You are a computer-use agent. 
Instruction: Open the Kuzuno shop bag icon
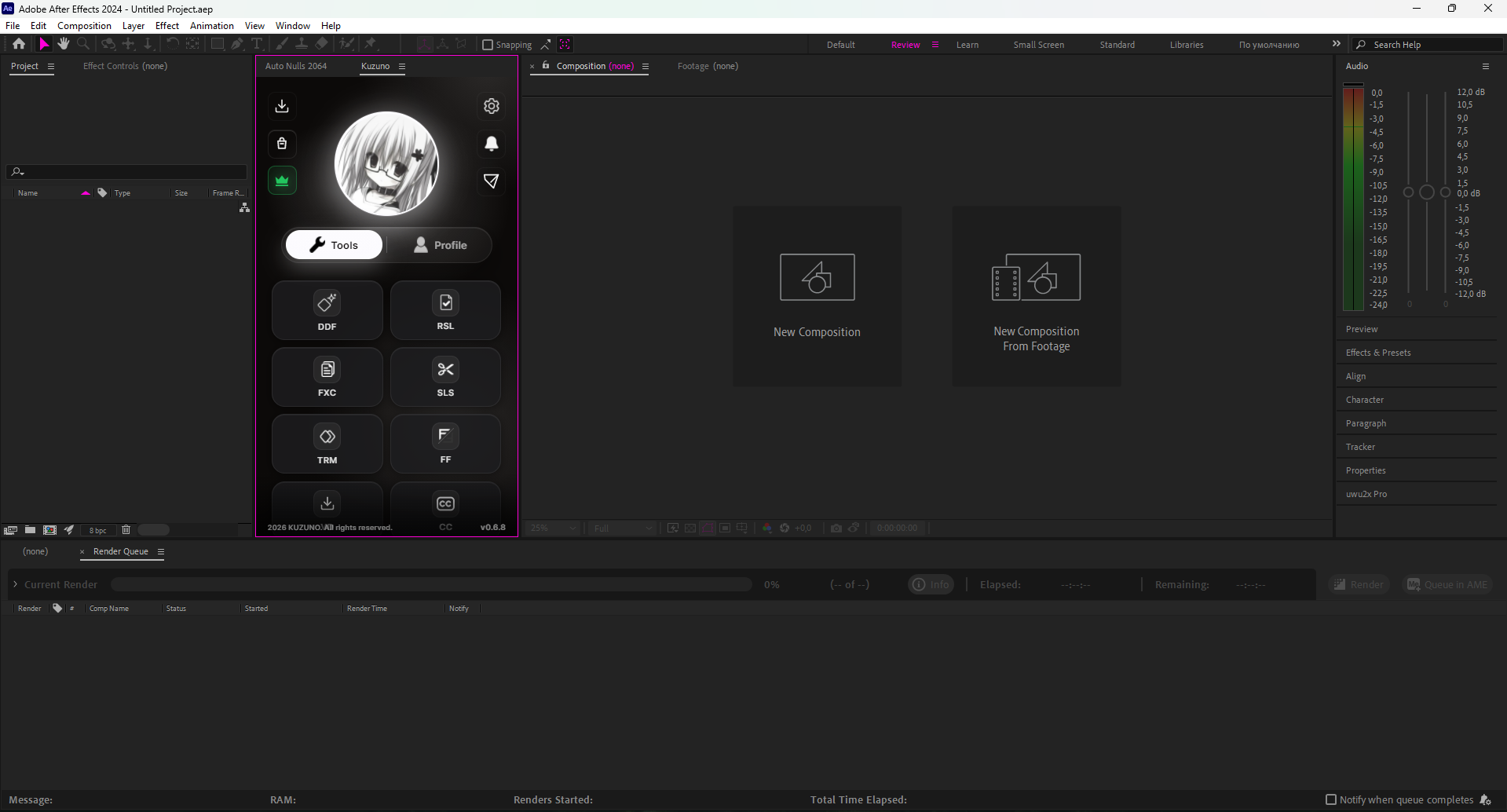point(282,144)
